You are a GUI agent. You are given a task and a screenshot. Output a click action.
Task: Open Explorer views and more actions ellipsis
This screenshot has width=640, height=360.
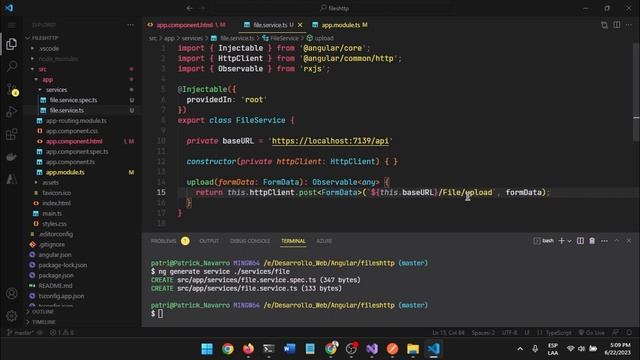click(130, 25)
